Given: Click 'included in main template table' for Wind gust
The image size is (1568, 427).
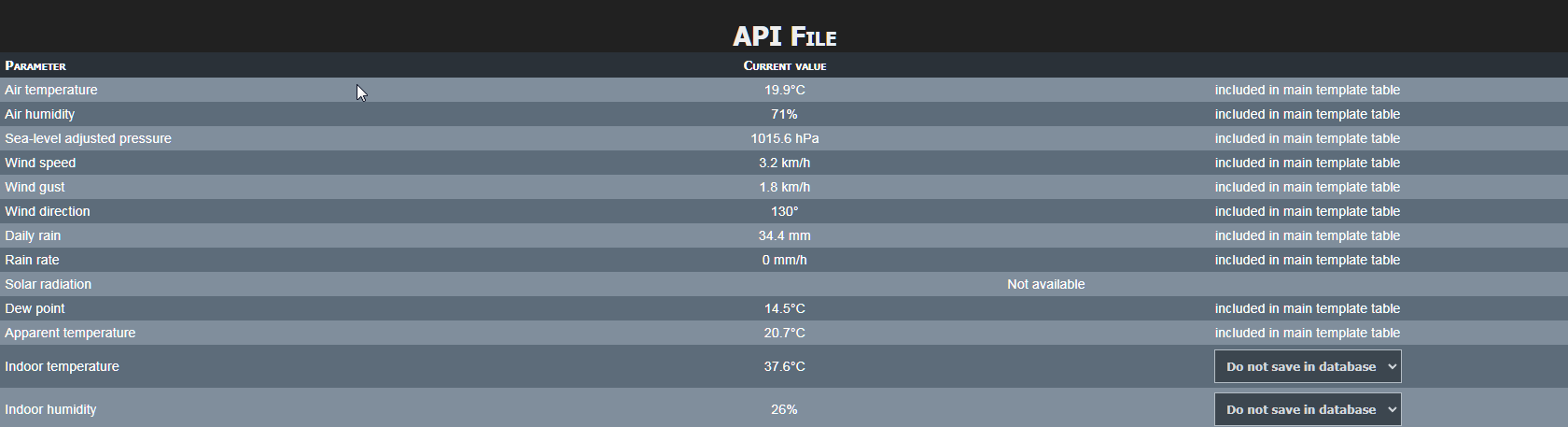Looking at the screenshot, I should (1307, 187).
